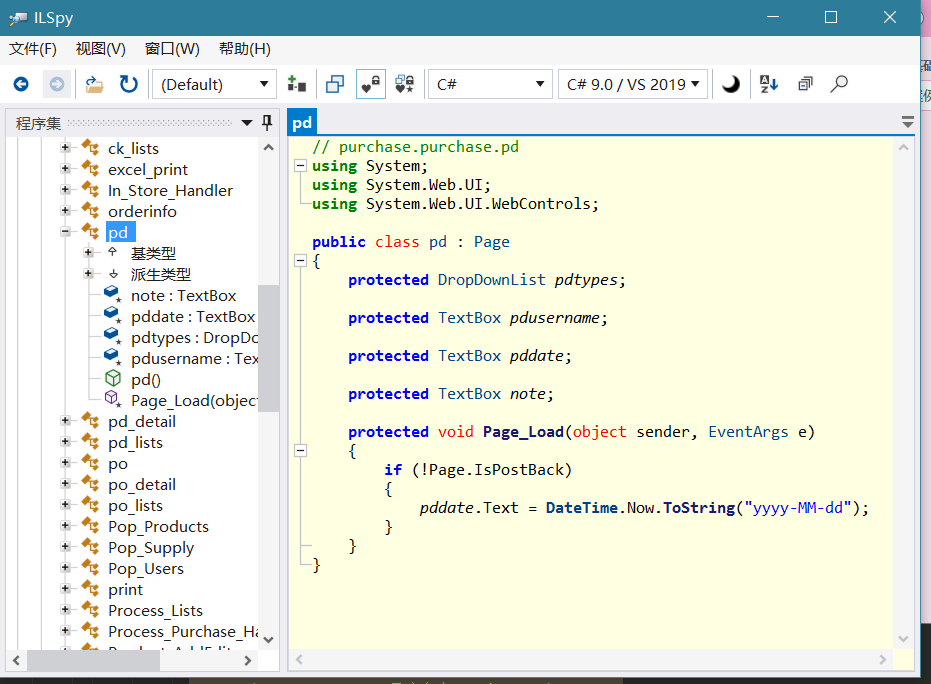This screenshot has width=931, height=684.
Task: Click the Page type link in code
Action: tap(492, 242)
